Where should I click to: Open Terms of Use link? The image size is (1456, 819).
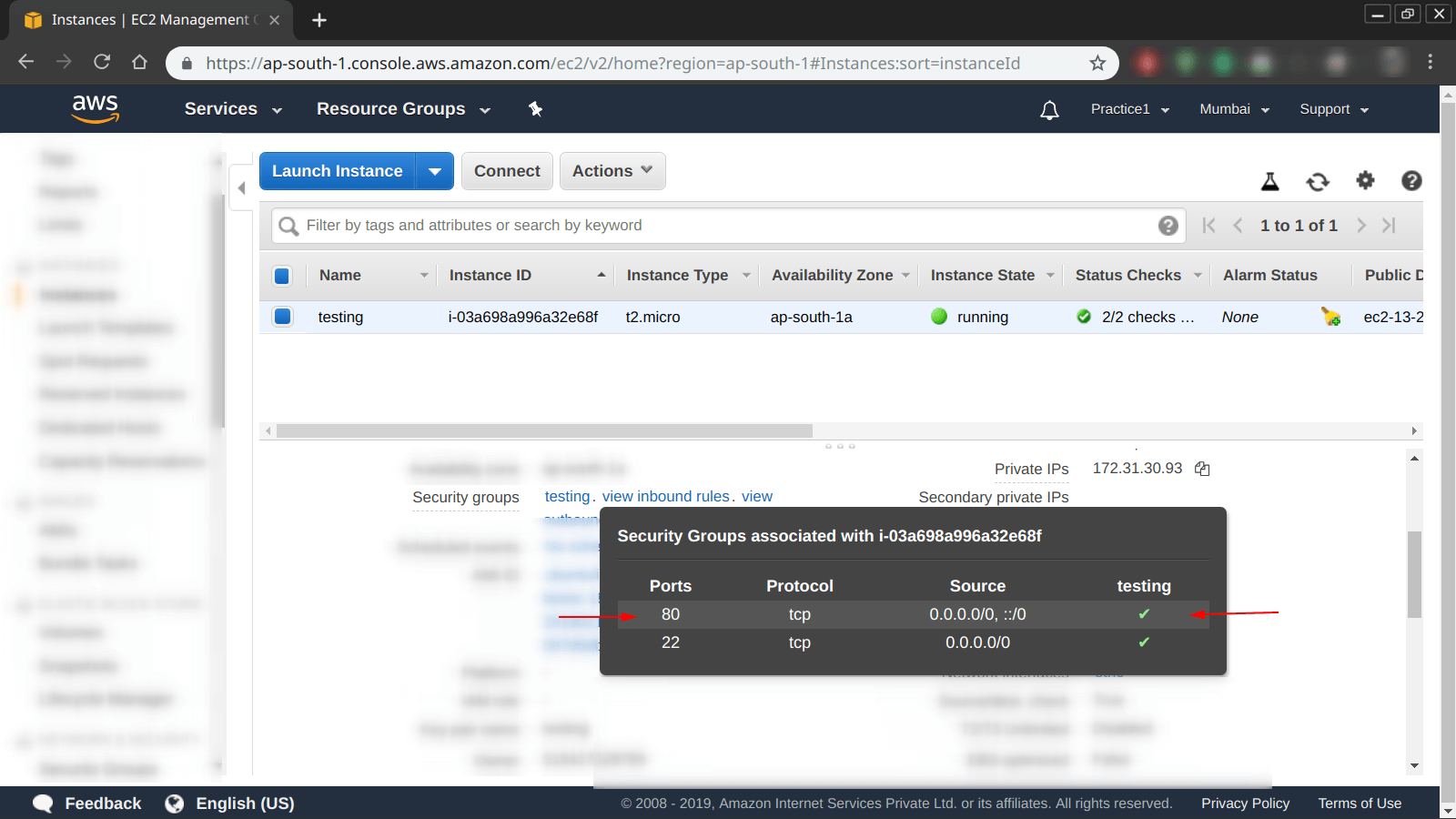click(1360, 804)
